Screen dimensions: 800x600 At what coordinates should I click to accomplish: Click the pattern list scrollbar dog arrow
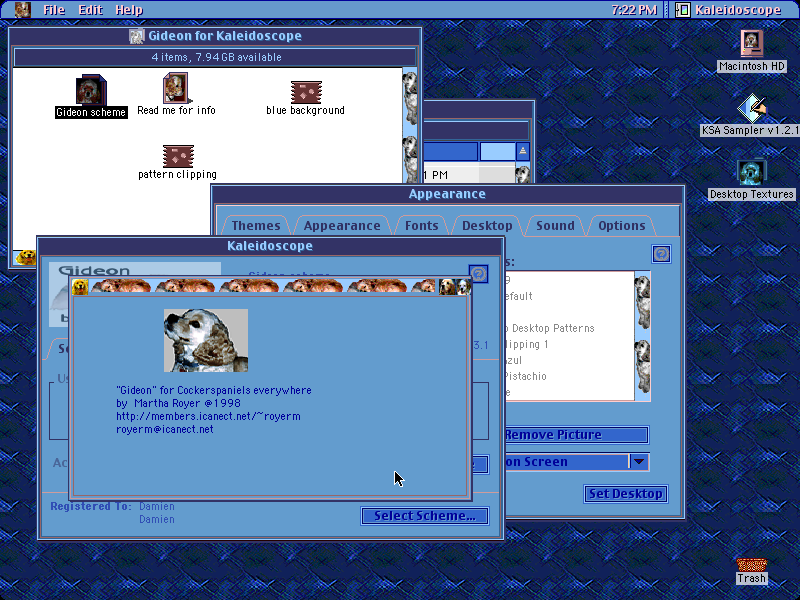pos(642,302)
